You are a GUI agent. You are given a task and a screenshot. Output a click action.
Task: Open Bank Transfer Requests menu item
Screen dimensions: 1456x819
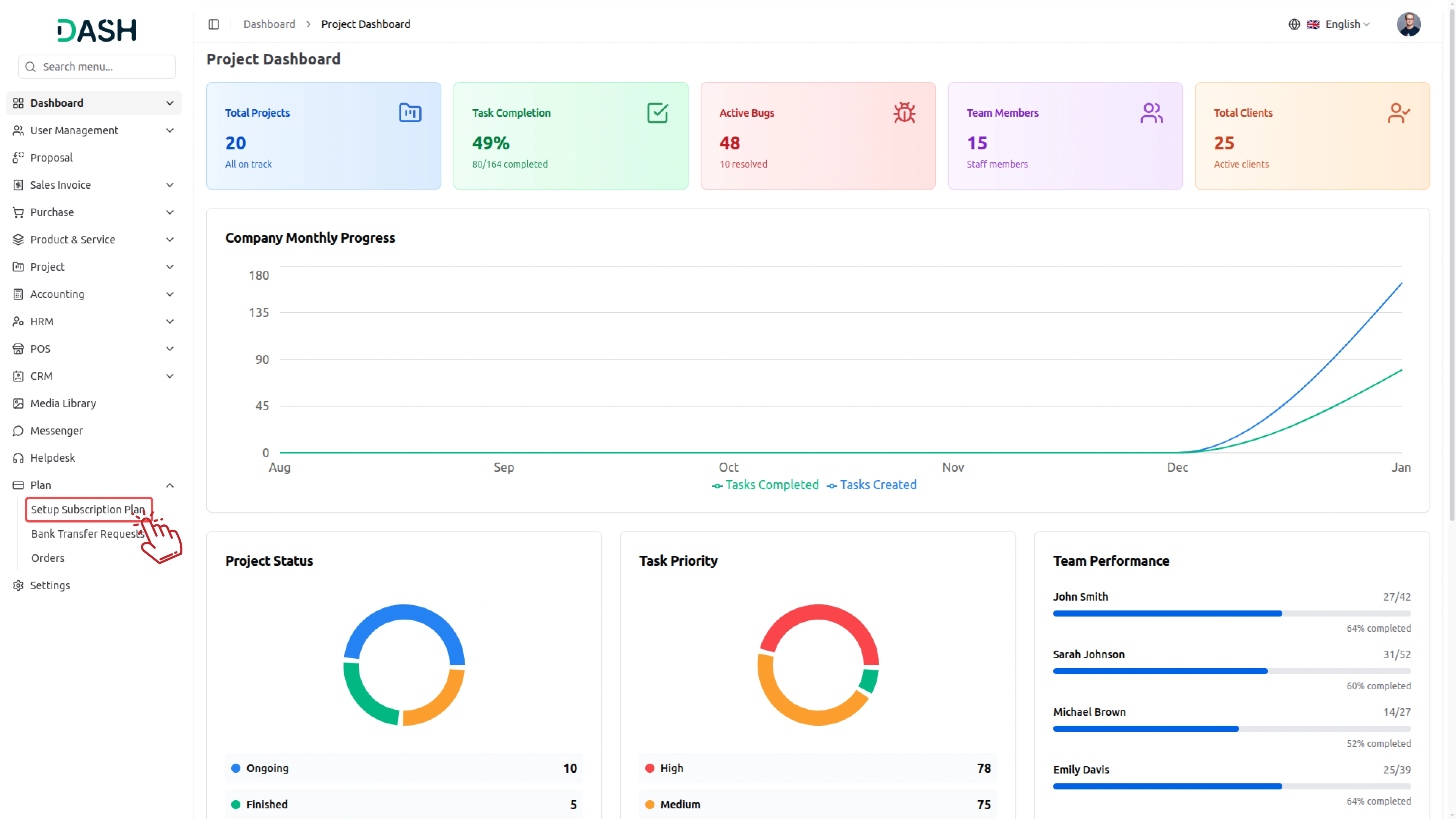tap(88, 533)
